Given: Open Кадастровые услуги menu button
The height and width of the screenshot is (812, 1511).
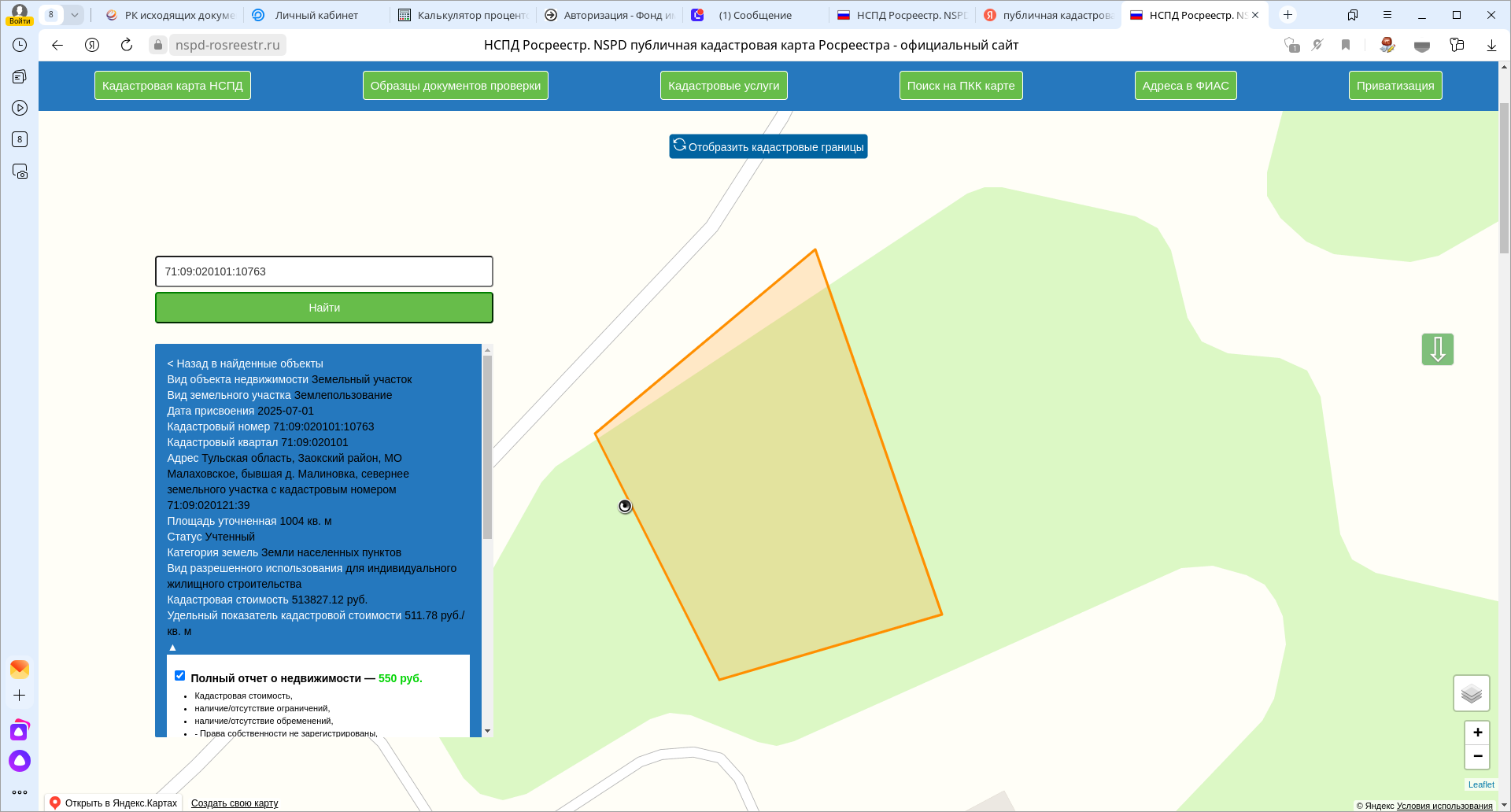Looking at the screenshot, I should pos(723,86).
